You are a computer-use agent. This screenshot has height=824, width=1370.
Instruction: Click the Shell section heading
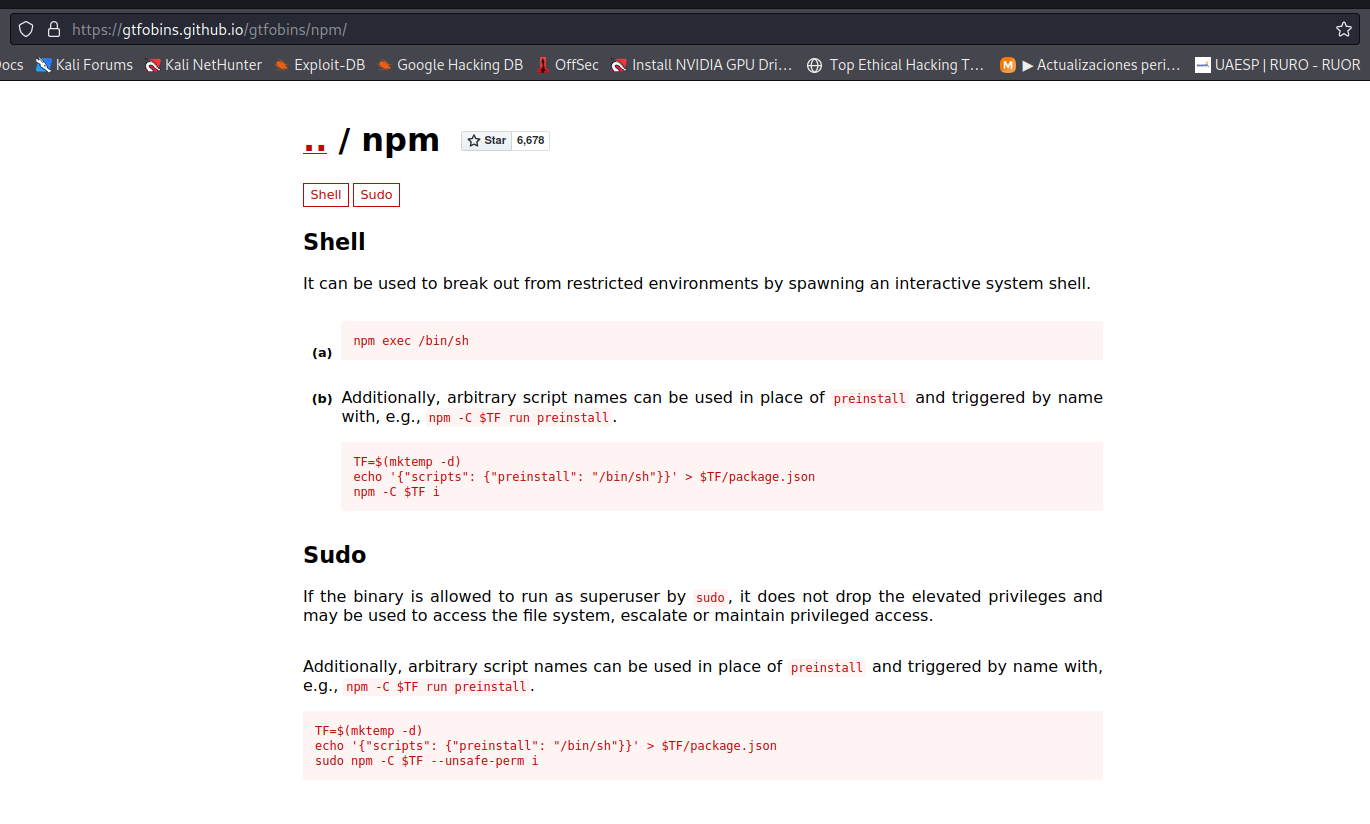pos(334,242)
